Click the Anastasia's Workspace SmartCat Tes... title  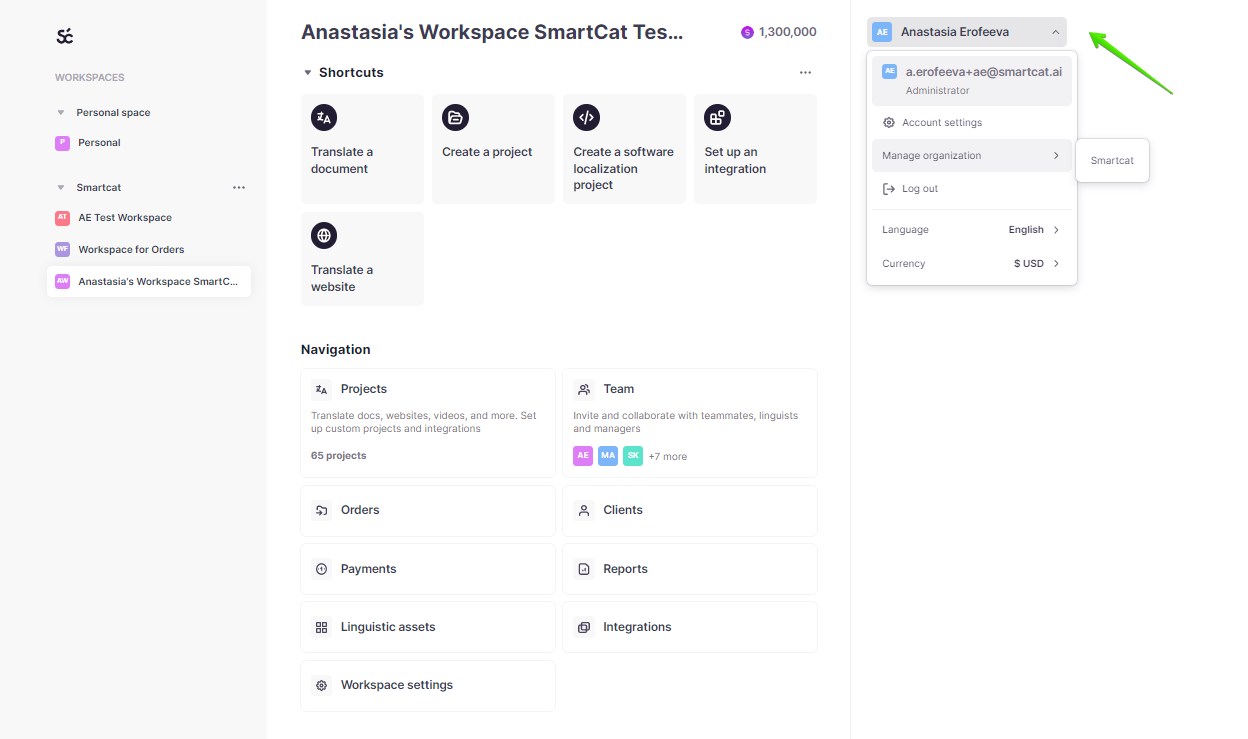pos(492,32)
